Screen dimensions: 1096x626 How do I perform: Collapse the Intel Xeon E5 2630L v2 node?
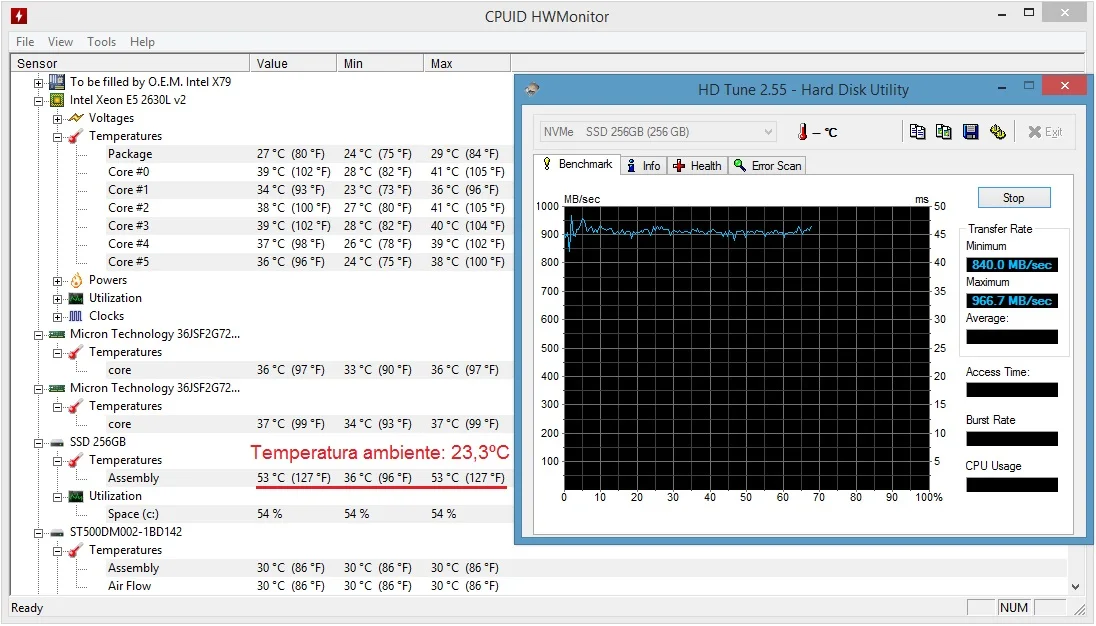(x=38, y=101)
